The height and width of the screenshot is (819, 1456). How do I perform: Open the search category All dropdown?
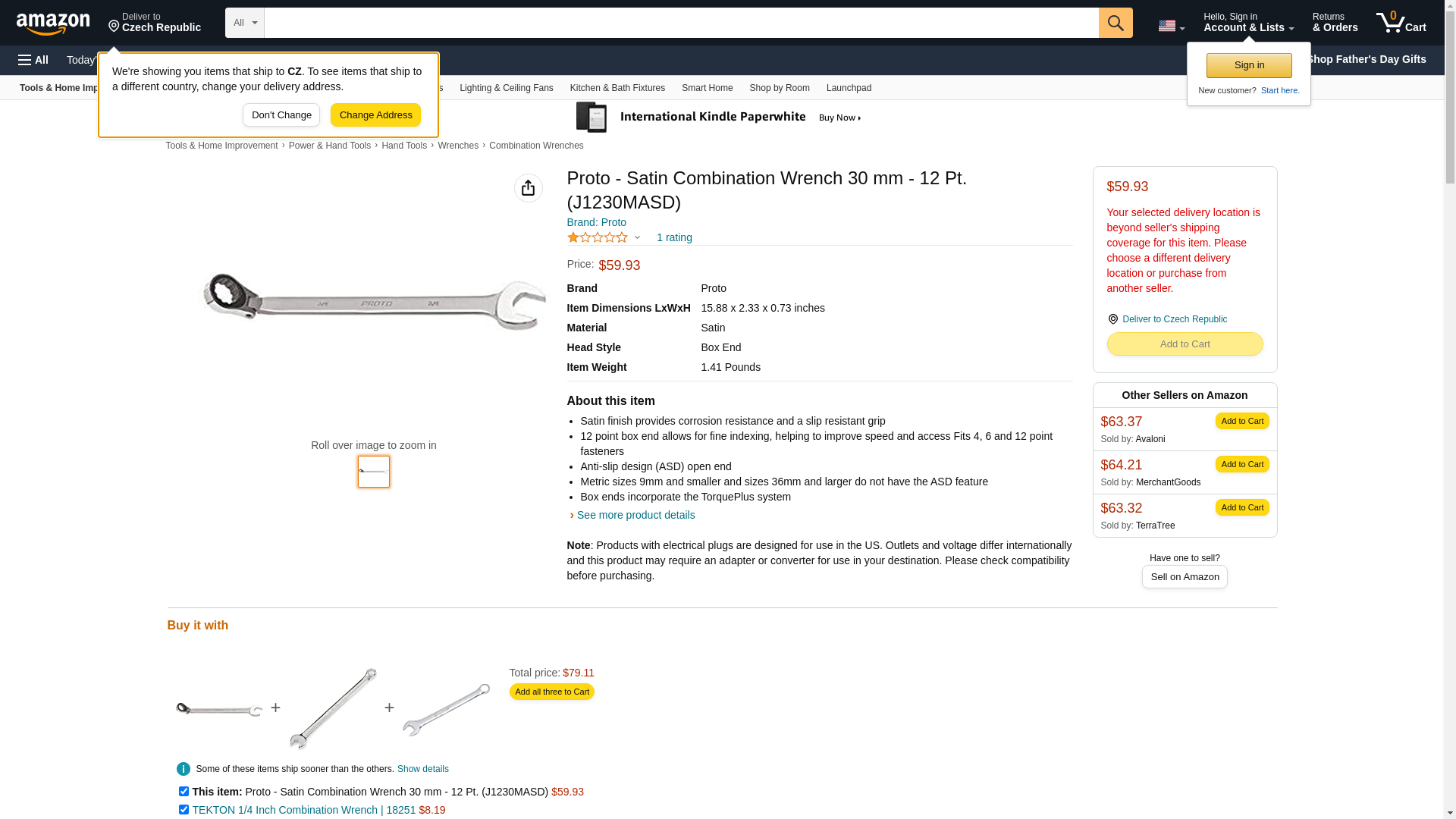244,23
